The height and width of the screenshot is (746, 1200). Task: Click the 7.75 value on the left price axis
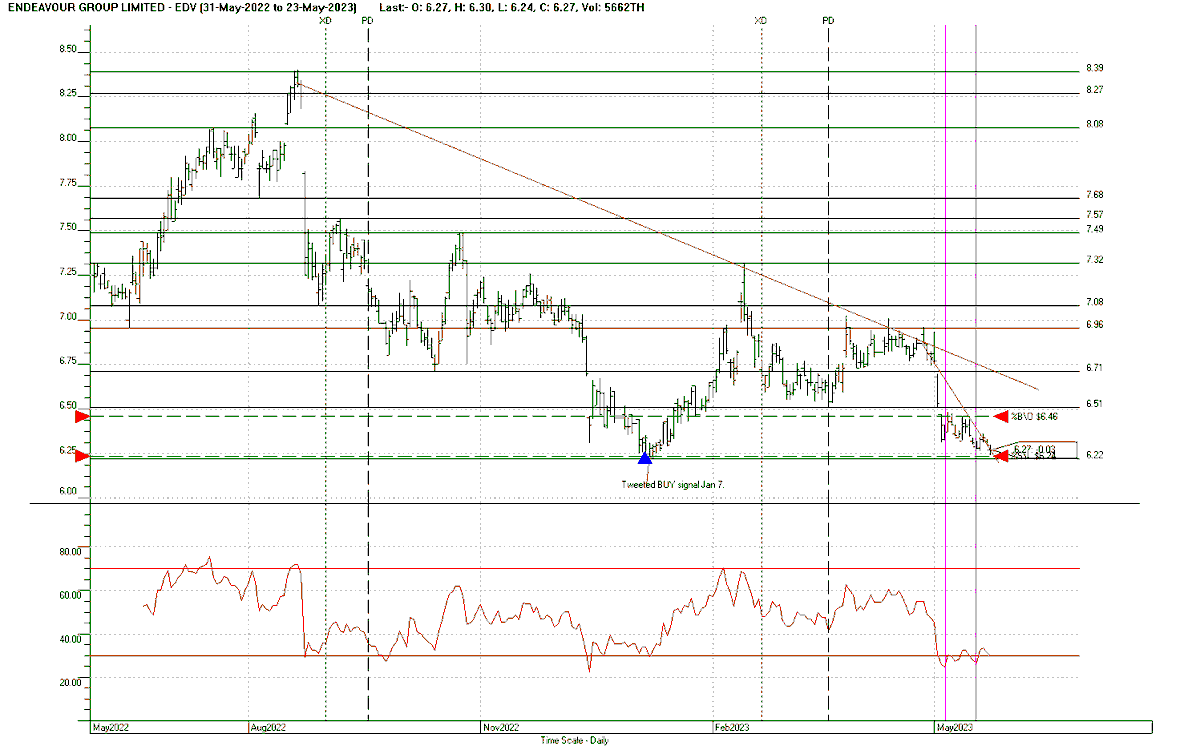tap(67, 183)
